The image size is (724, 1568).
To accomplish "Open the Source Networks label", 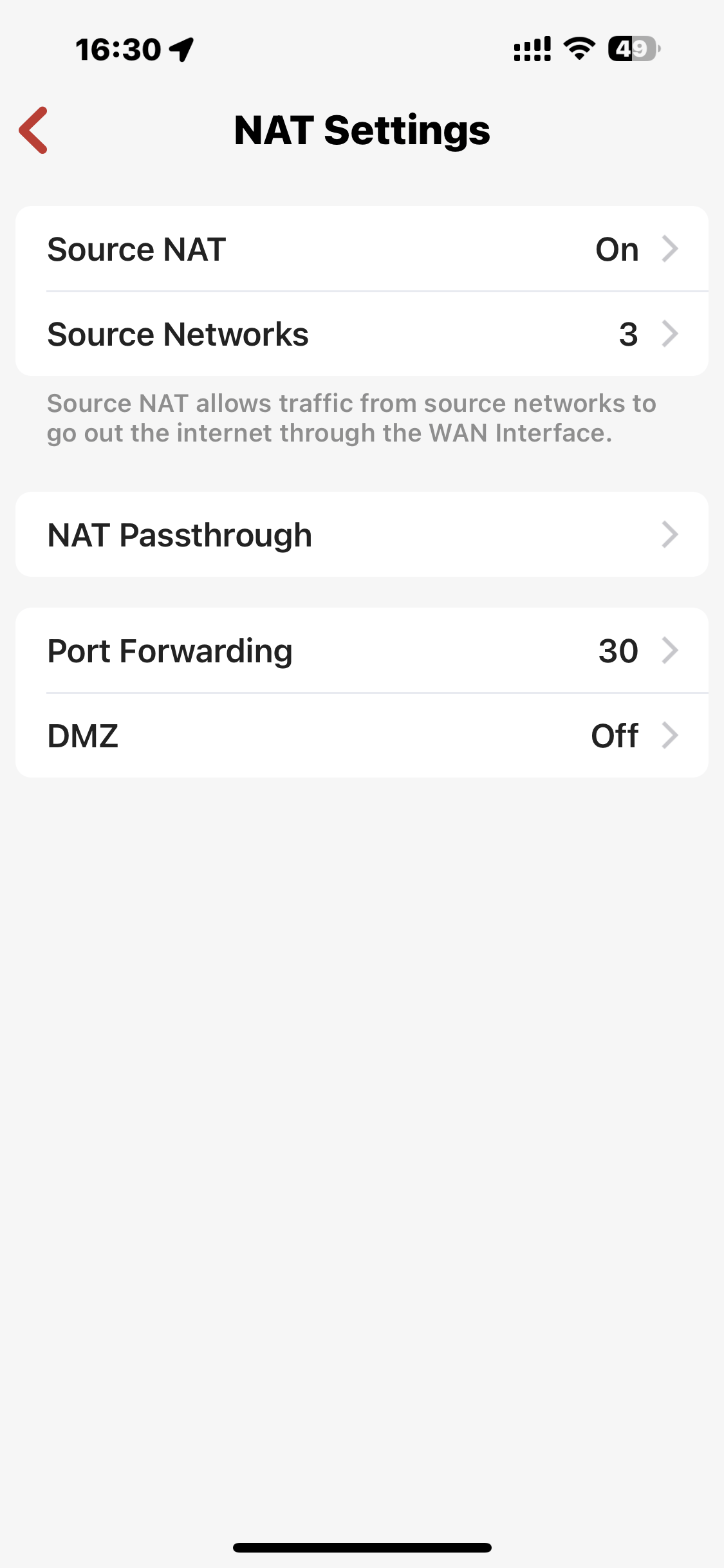I will [x=178, y=334].
